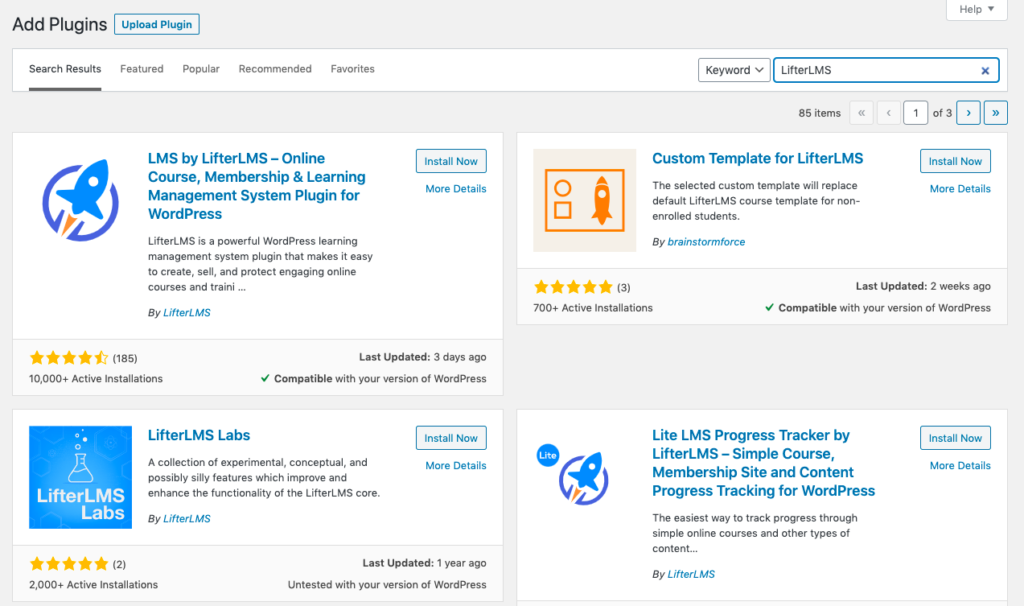Switch to the Search Results tab

pyautogui.click(x=65, y=69)
